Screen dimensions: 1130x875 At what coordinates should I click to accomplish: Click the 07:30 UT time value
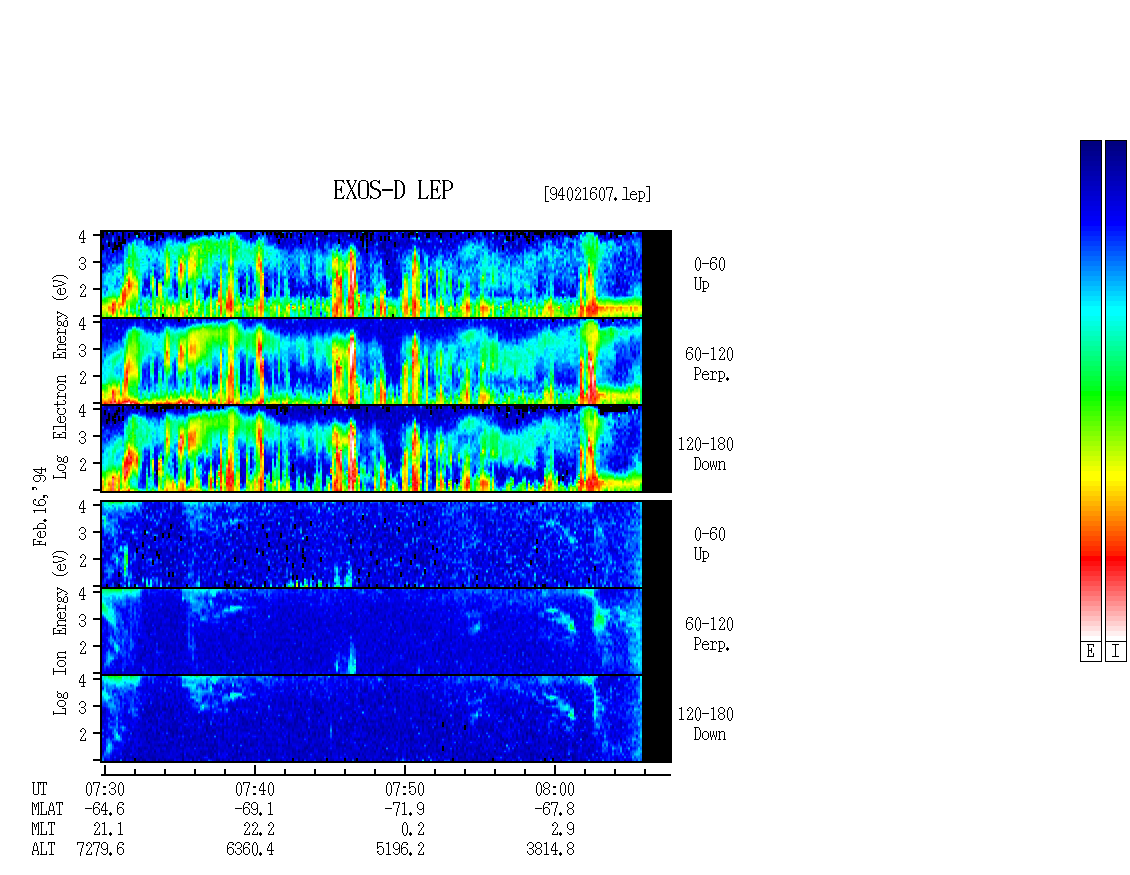(x=105, y=789)
